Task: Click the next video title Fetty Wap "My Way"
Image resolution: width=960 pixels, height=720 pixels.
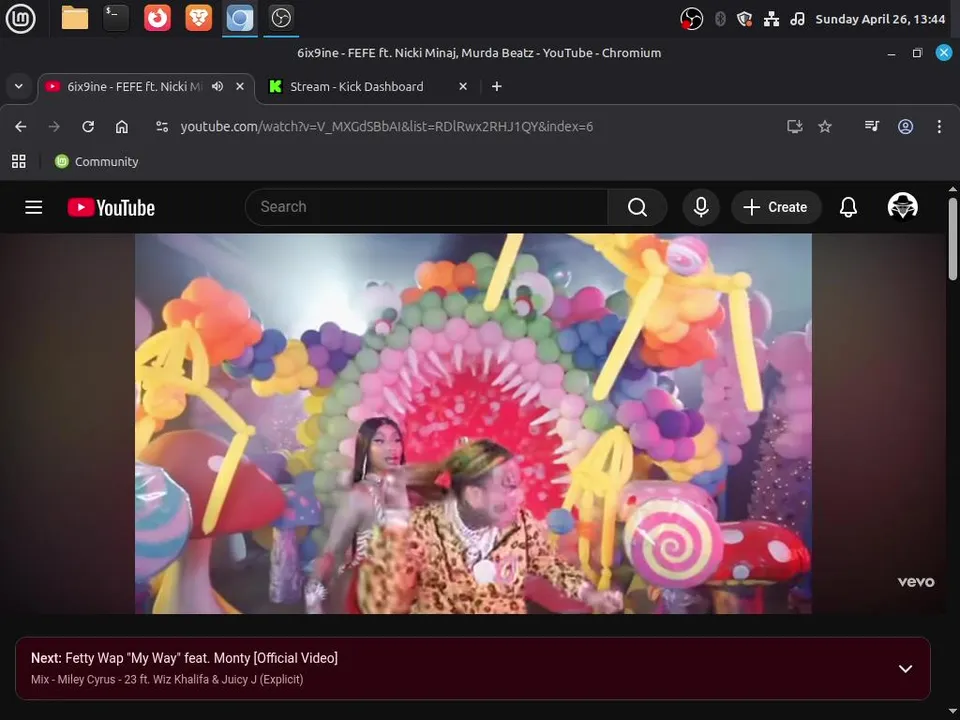Action: [201, 658]
